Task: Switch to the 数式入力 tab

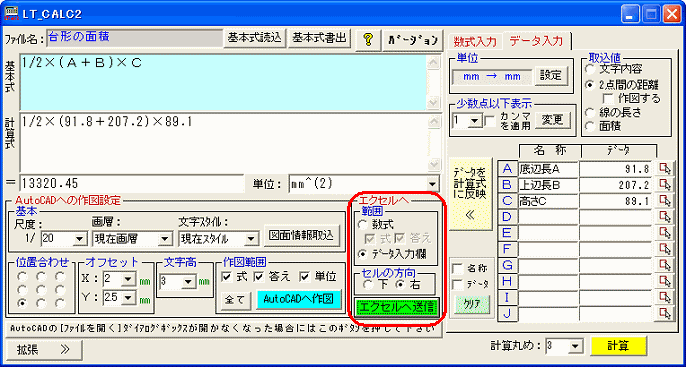Action: point(475,42)
